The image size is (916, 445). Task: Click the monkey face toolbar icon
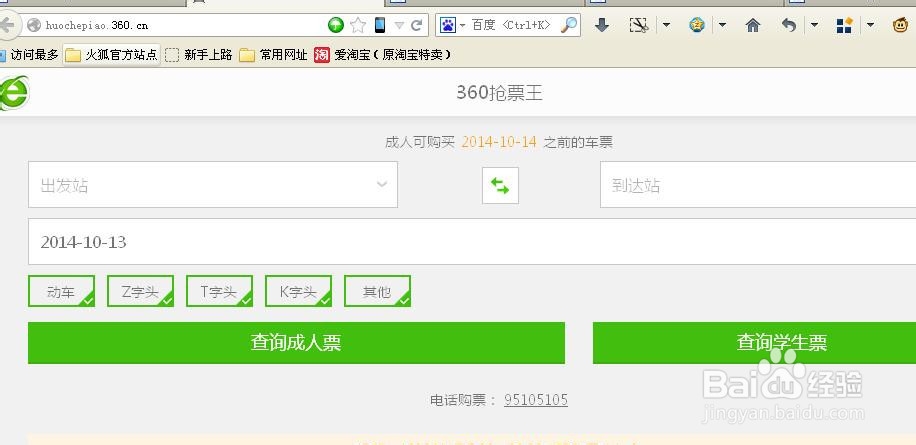[901, 25]
